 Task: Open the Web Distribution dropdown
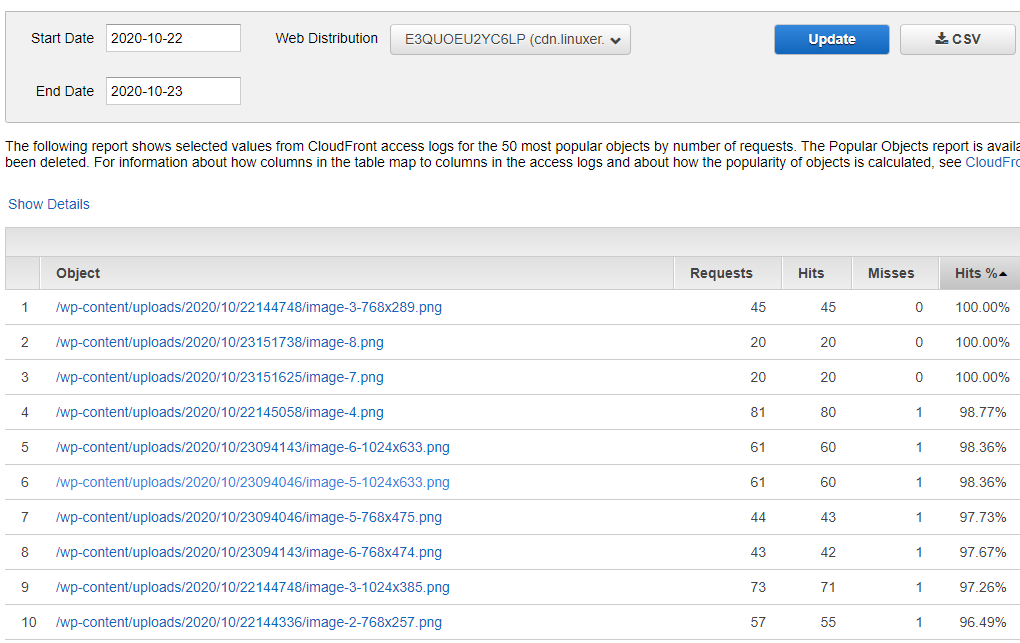pos(510,40)
